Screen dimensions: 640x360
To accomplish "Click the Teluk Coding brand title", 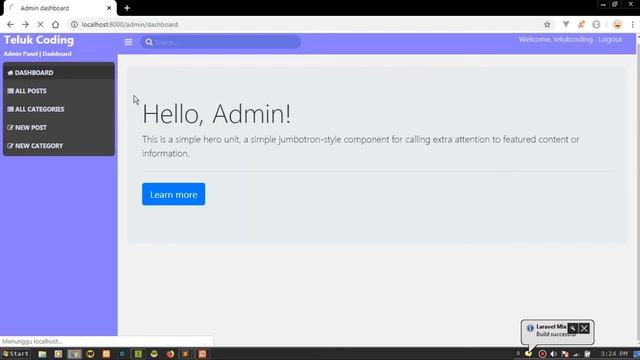I will coord(39,40).
